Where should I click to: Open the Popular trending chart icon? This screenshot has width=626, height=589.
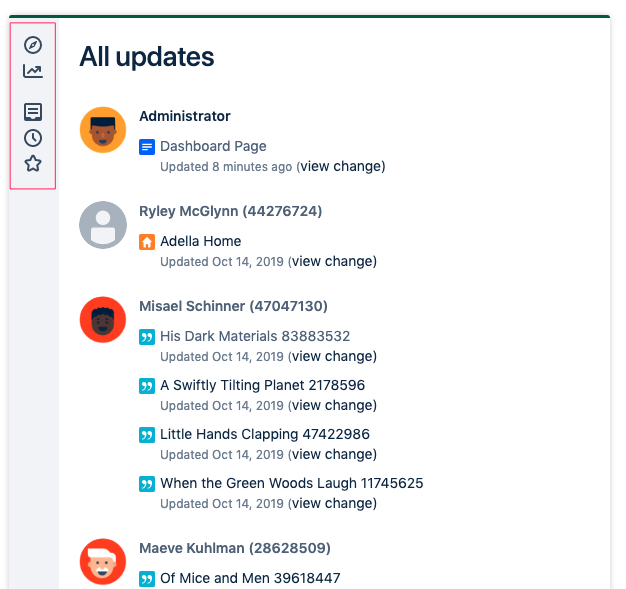[33, 71]
